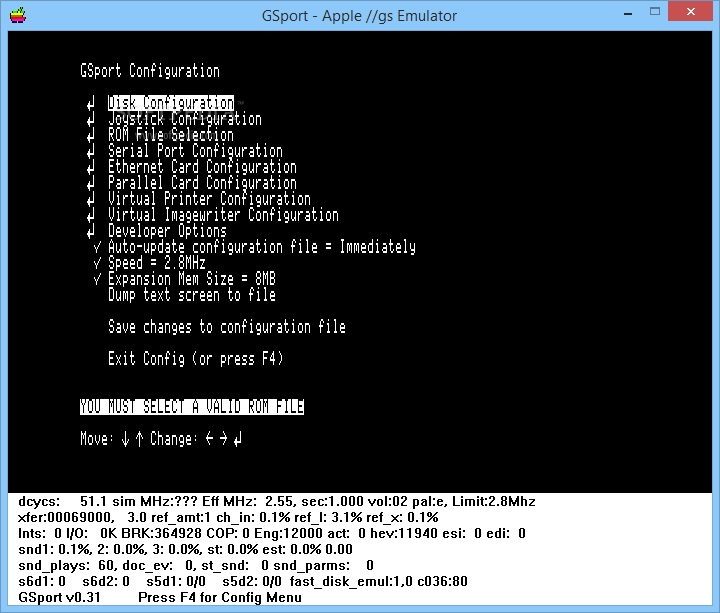This screenshot has height=613, width=720.
Task: Open Parallel Card Configuration entry
Action: [x=202, y=183]
